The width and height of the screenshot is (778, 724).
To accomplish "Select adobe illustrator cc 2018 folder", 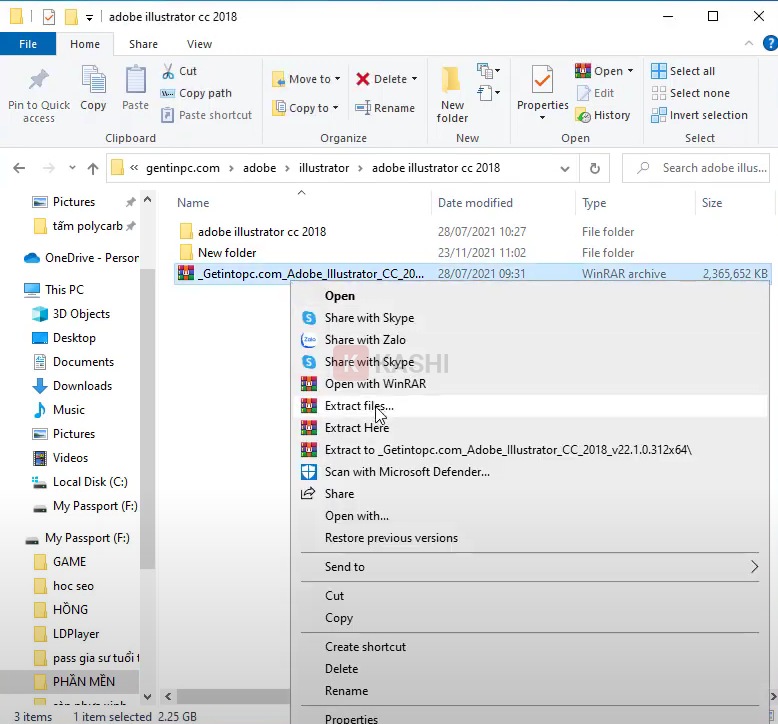I will click(472, 232).
